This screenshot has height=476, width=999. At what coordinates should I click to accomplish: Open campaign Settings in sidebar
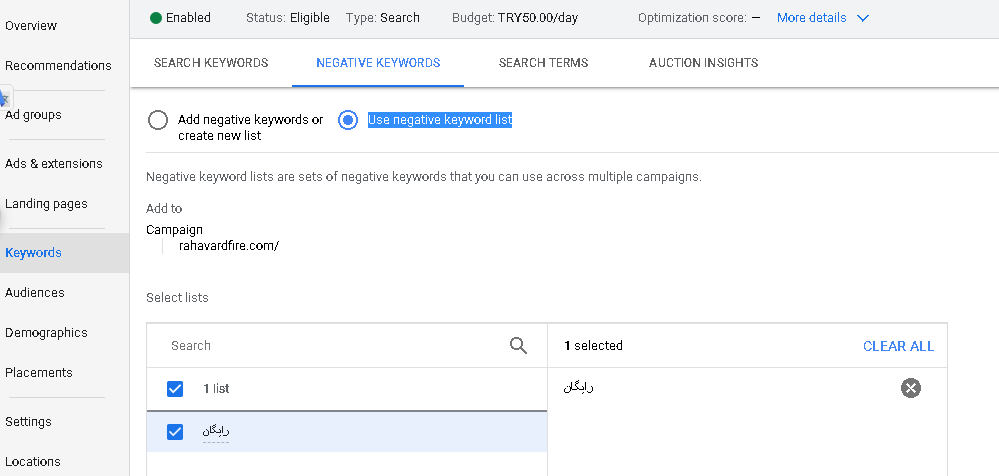click(28, 421)
